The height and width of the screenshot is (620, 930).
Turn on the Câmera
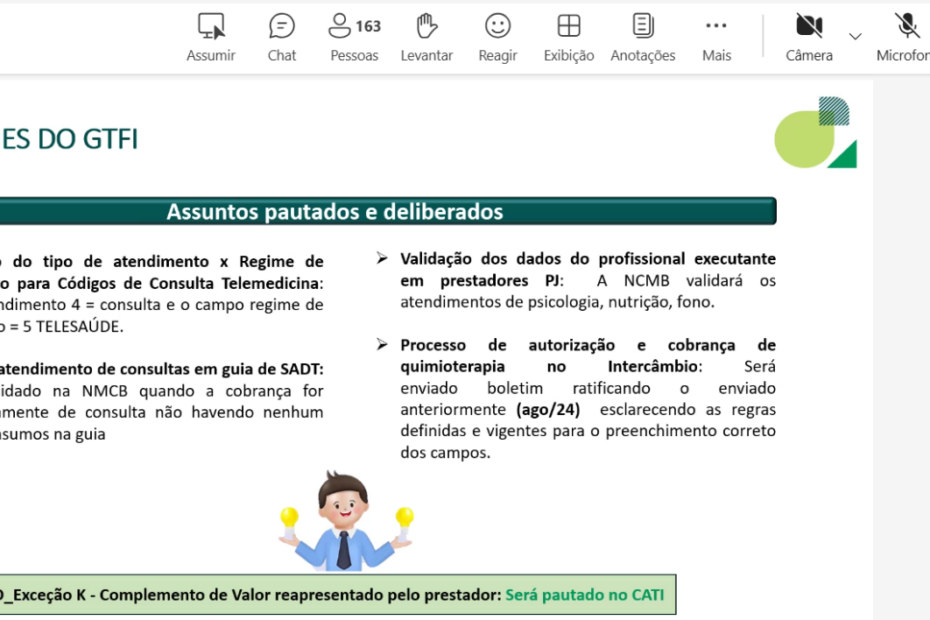click(808, 27)
